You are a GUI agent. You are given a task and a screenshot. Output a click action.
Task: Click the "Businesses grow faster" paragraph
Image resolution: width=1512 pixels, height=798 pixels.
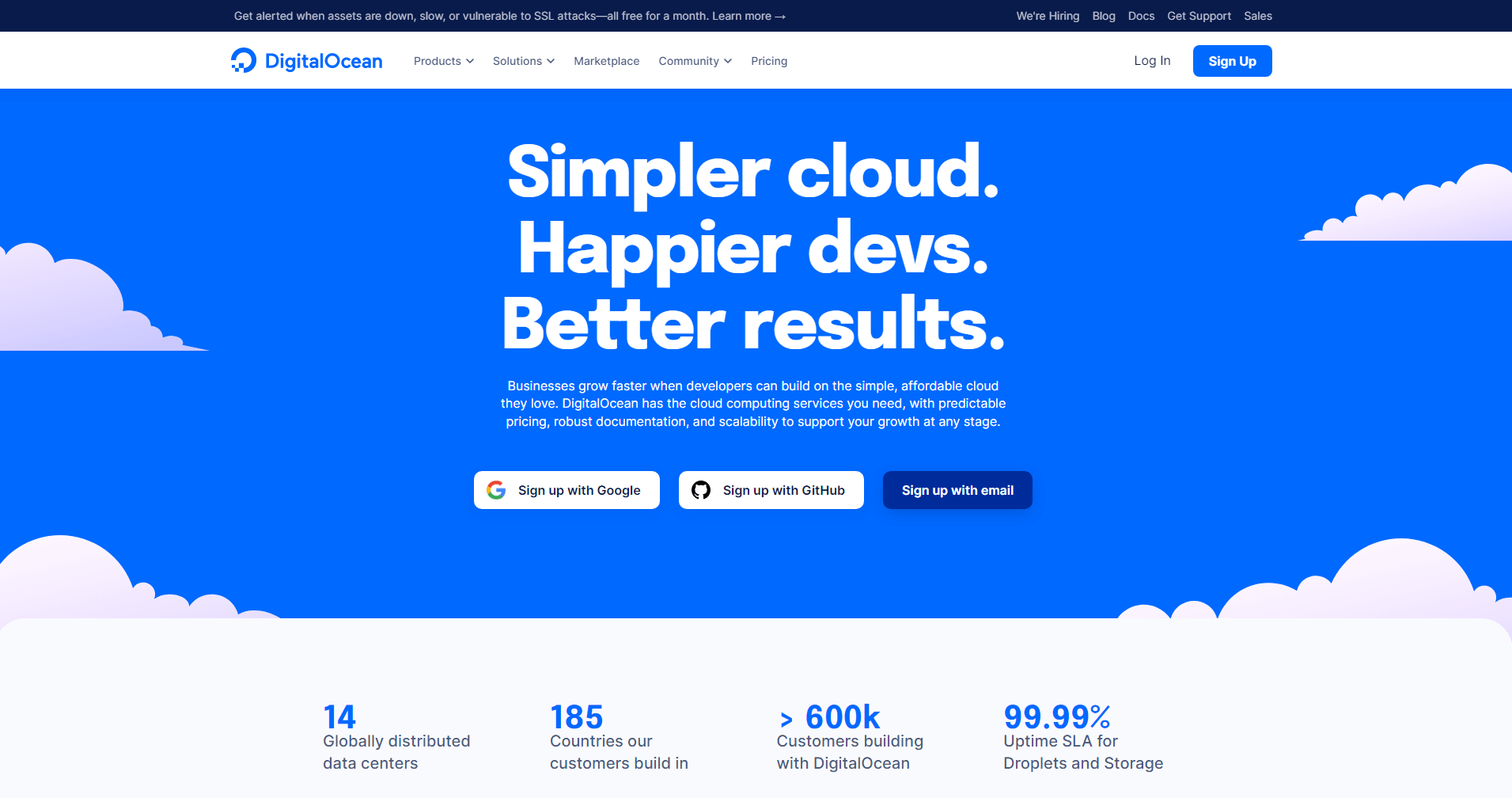[x=753, y=404]
